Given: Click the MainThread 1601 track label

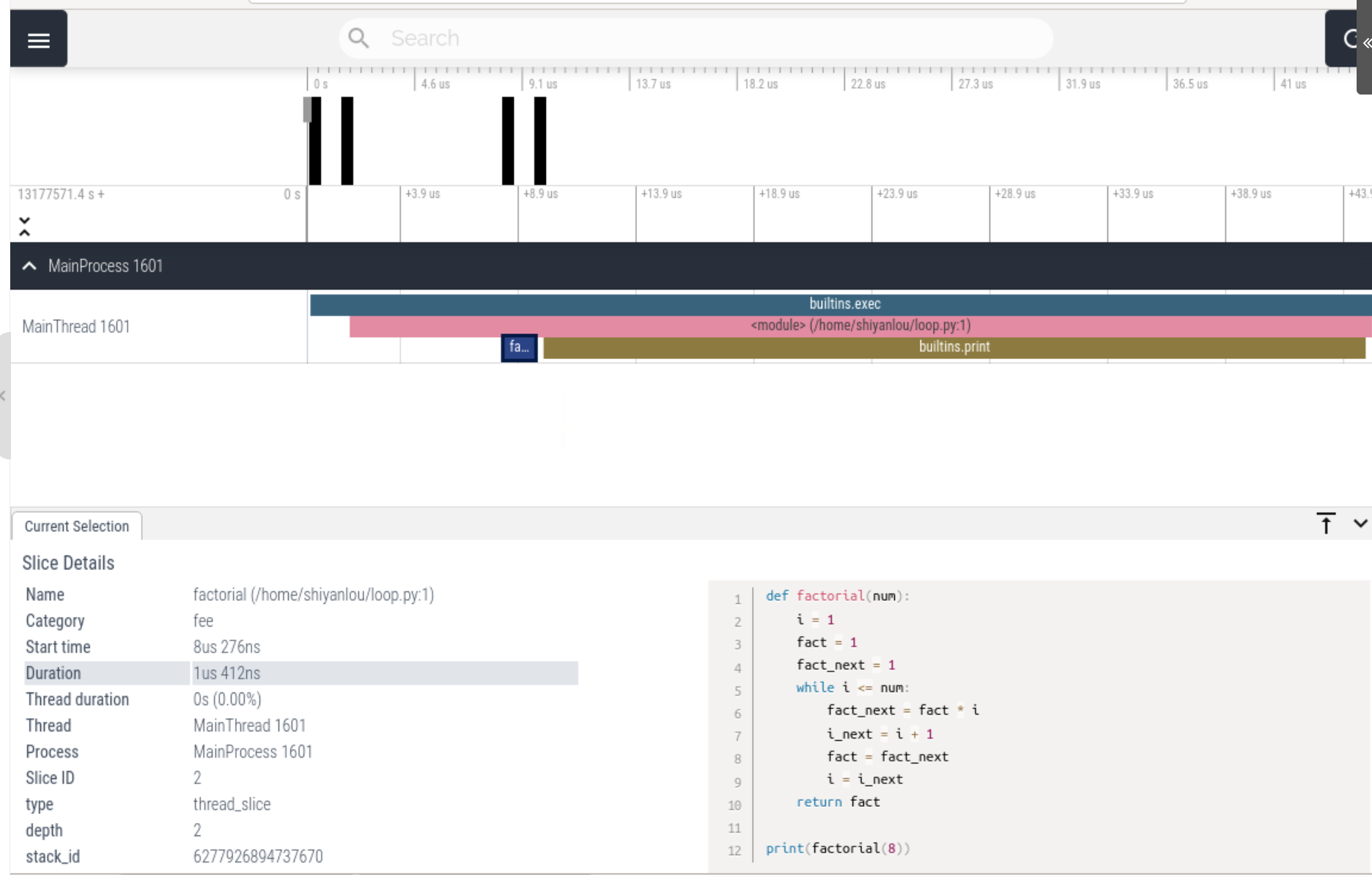Looking at the screenshot, I should point(76,327).
